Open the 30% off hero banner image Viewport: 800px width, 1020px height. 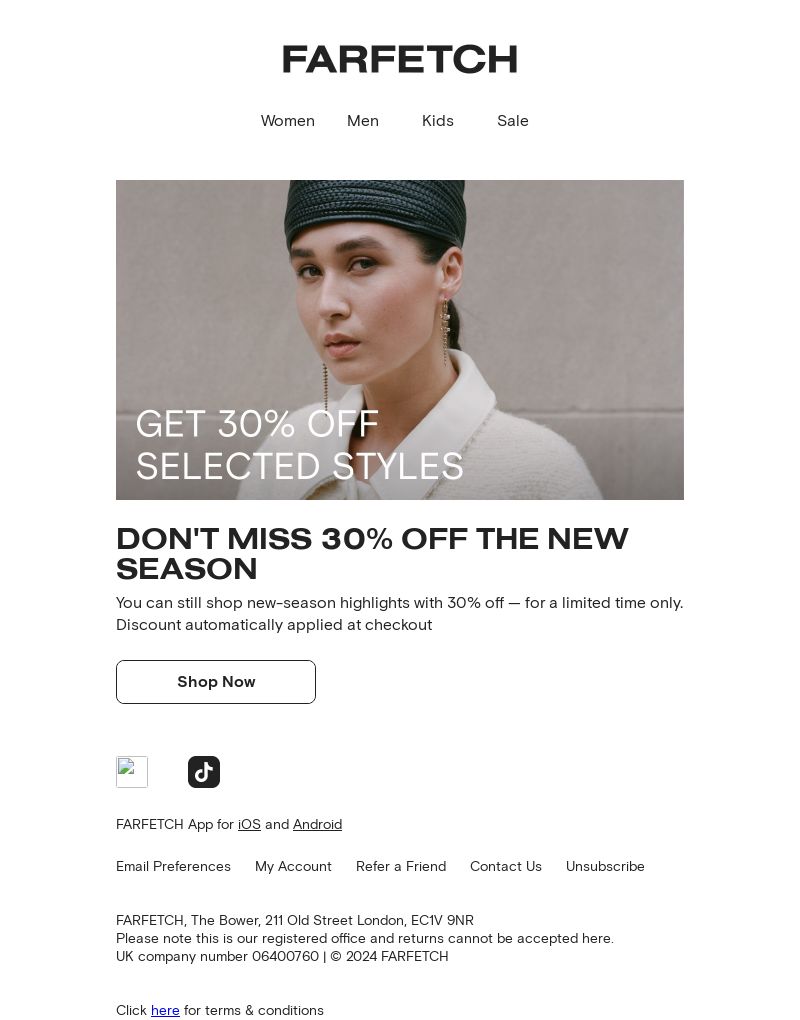pyautogui.click(x=399, y=340)
